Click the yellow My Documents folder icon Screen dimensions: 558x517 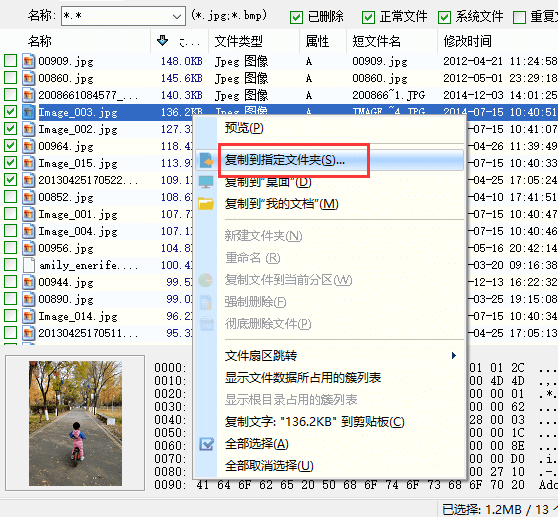[206, 204]
